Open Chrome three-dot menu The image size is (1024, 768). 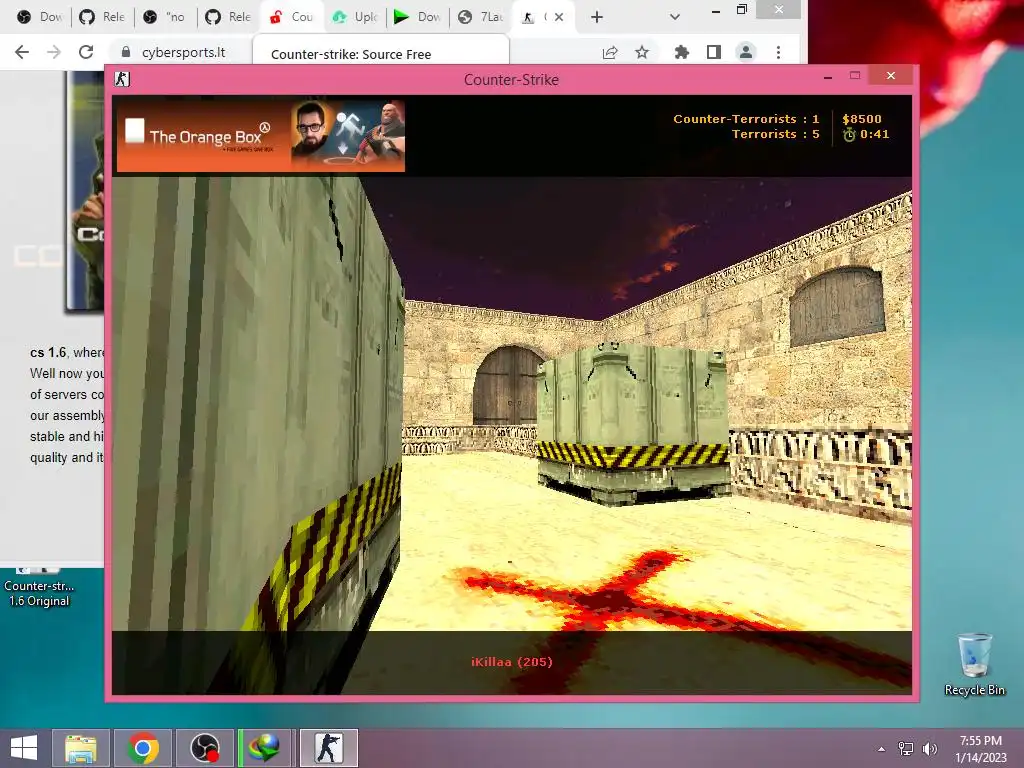point(778,52)
